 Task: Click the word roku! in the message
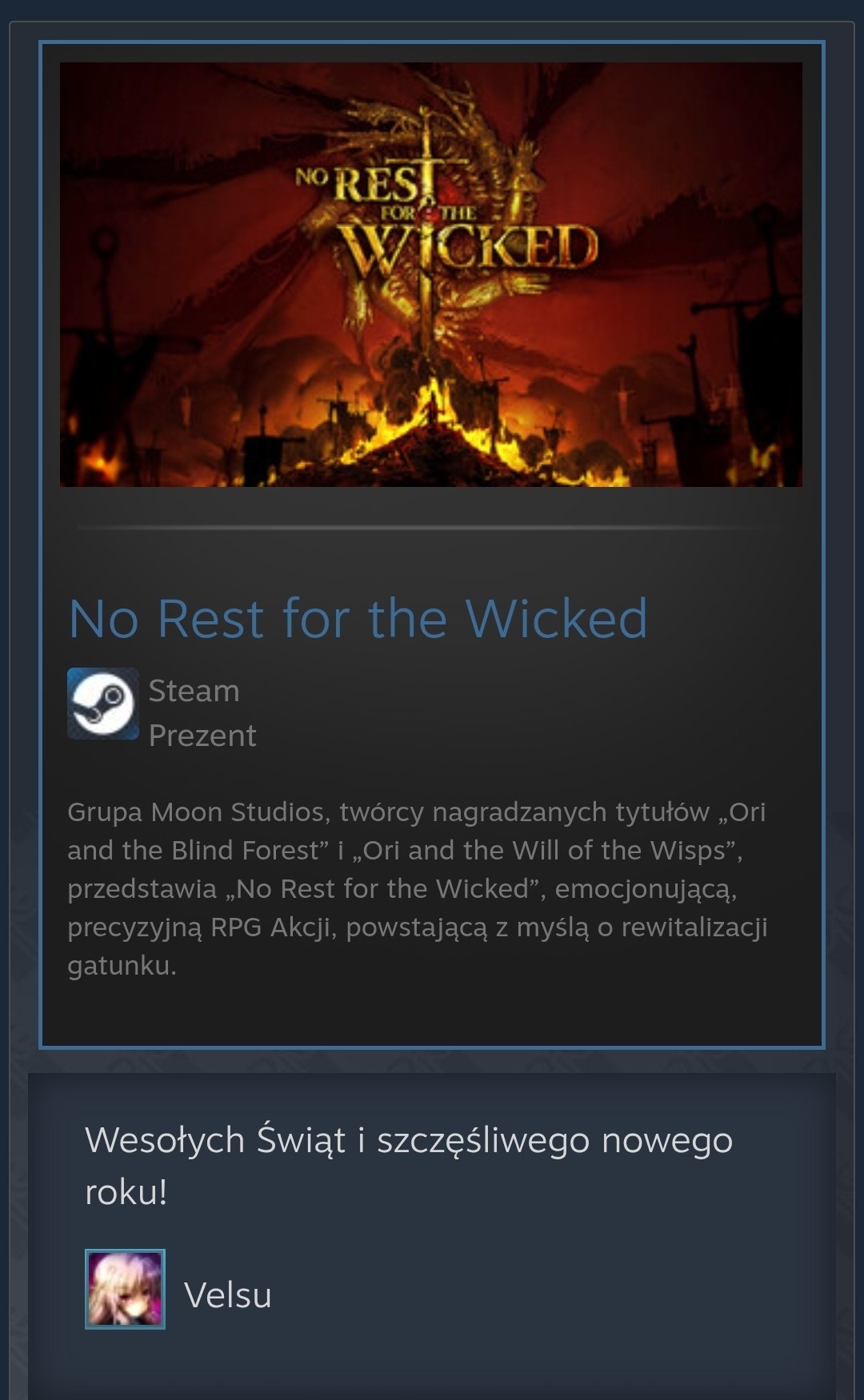(x=126, y=1192)
